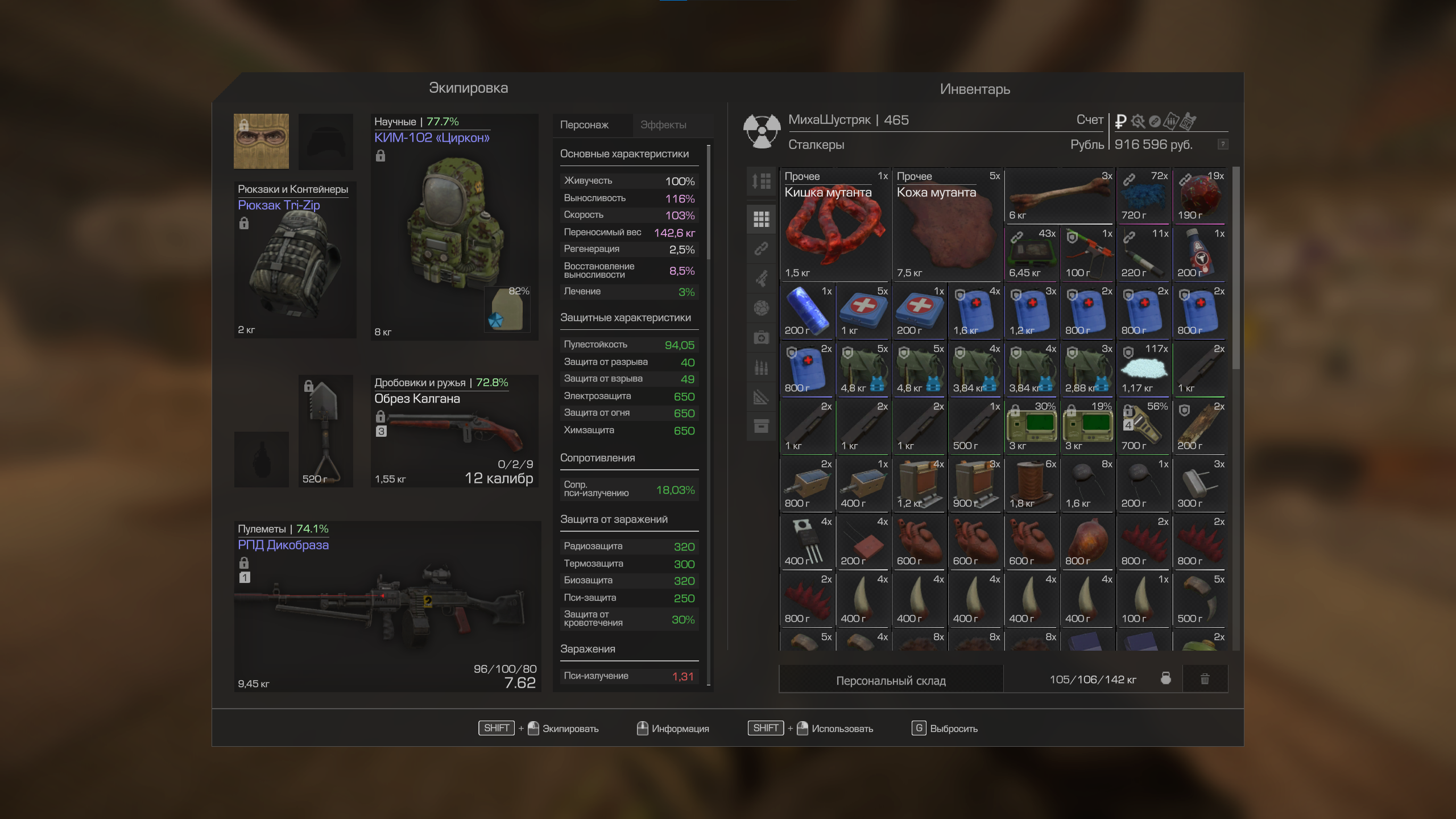Click the Переносимый вес 142,6 кг stat
1456x819 pixels.
(629, 233)
